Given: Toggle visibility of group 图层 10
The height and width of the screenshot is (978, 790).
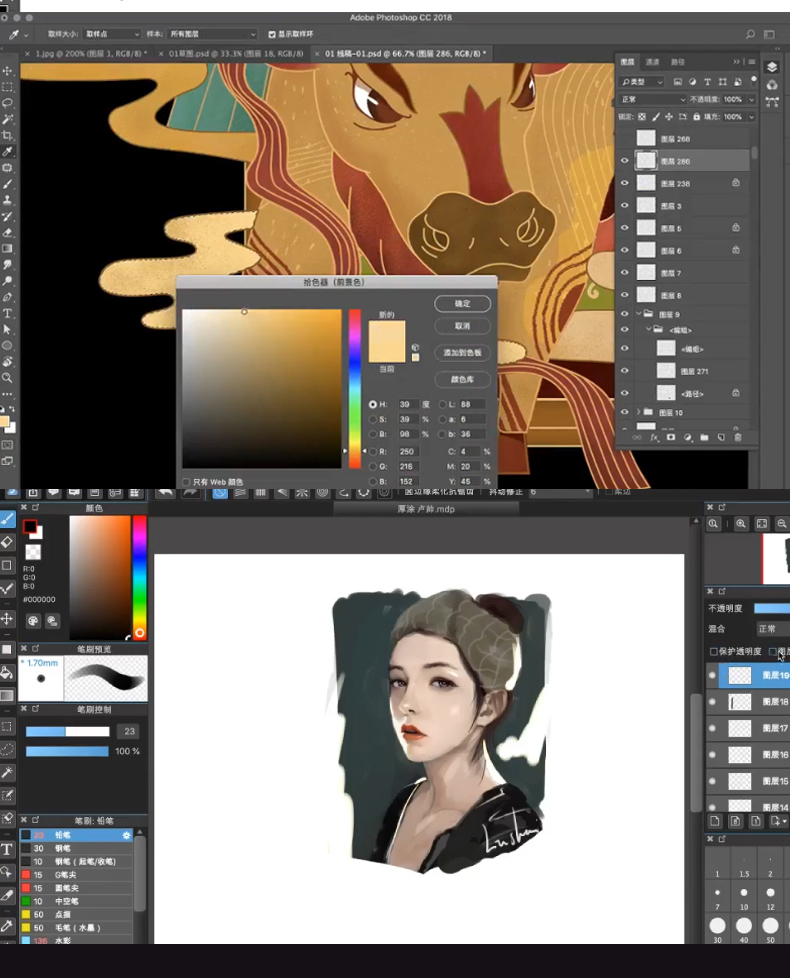Looking at the screenshot, I should coord(625,412).
